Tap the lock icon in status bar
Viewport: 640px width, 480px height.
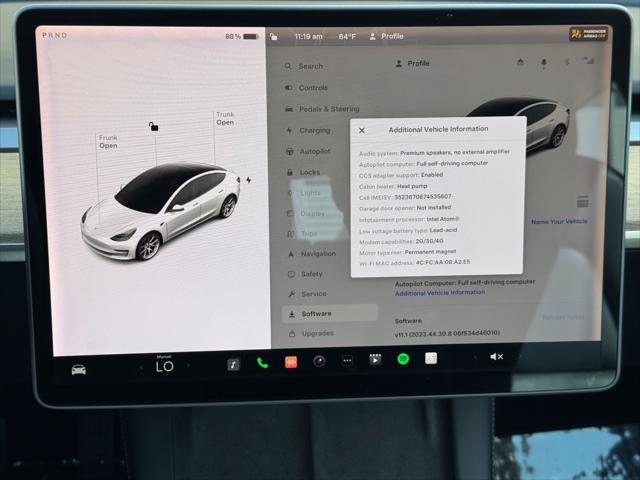(274, 37)
